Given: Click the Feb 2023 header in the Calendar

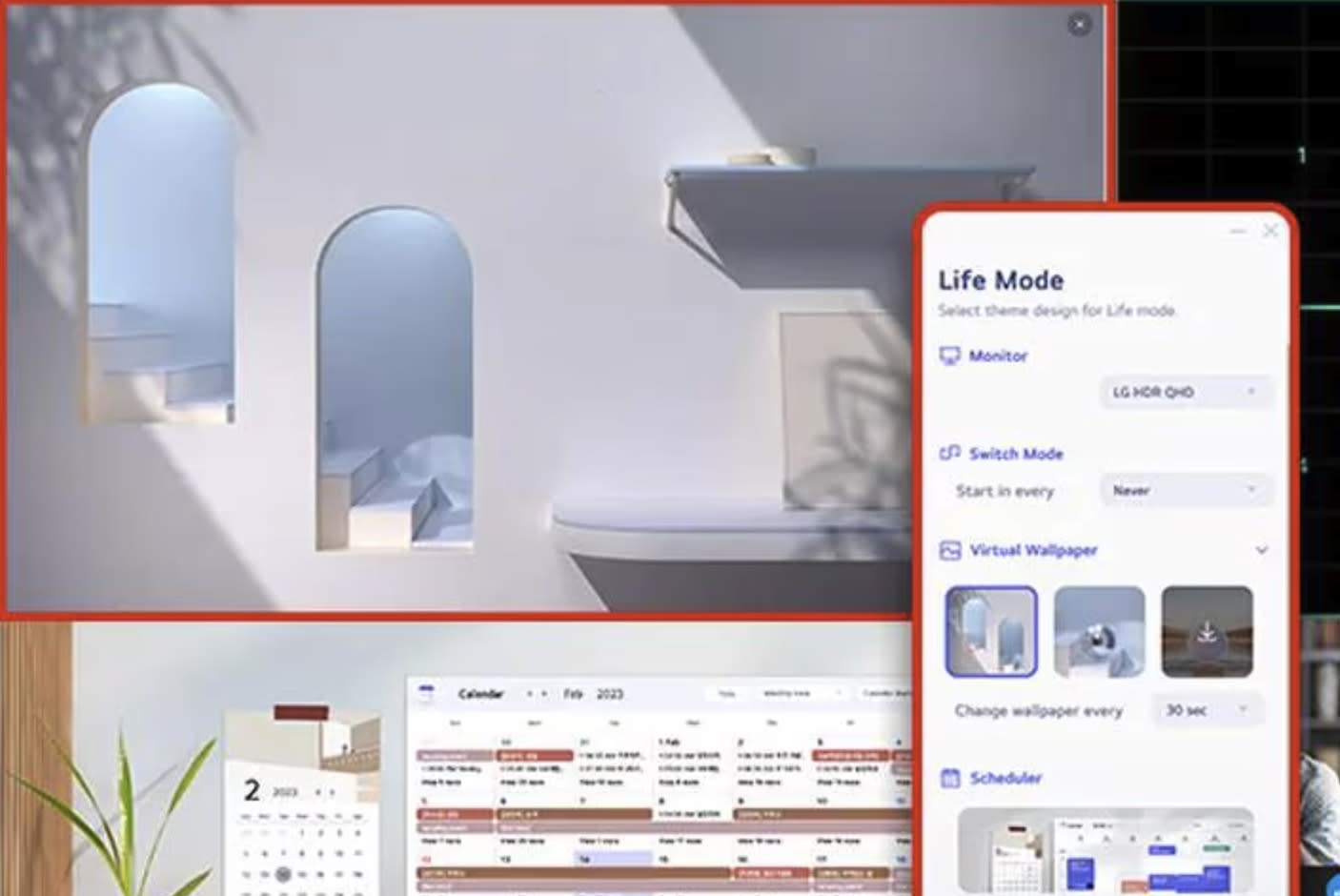Looking at the screenshot, I should [588, 693].
